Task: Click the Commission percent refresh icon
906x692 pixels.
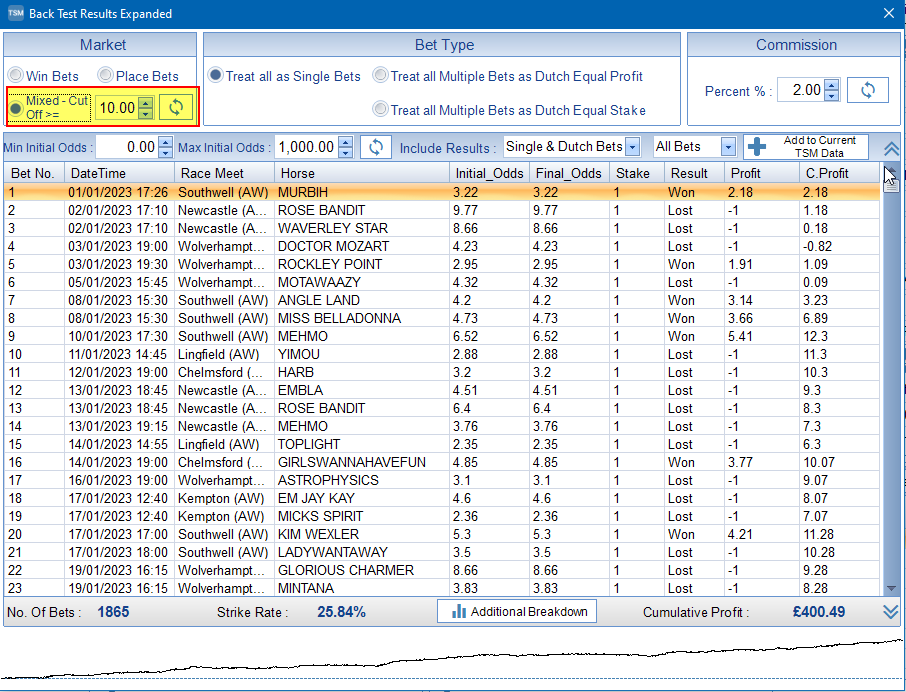Action: pyautogui.click(x=867, y=90)
